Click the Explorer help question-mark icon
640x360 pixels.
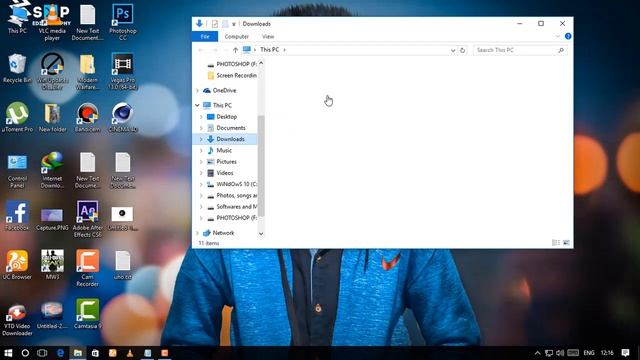click(x=568, y=36)
